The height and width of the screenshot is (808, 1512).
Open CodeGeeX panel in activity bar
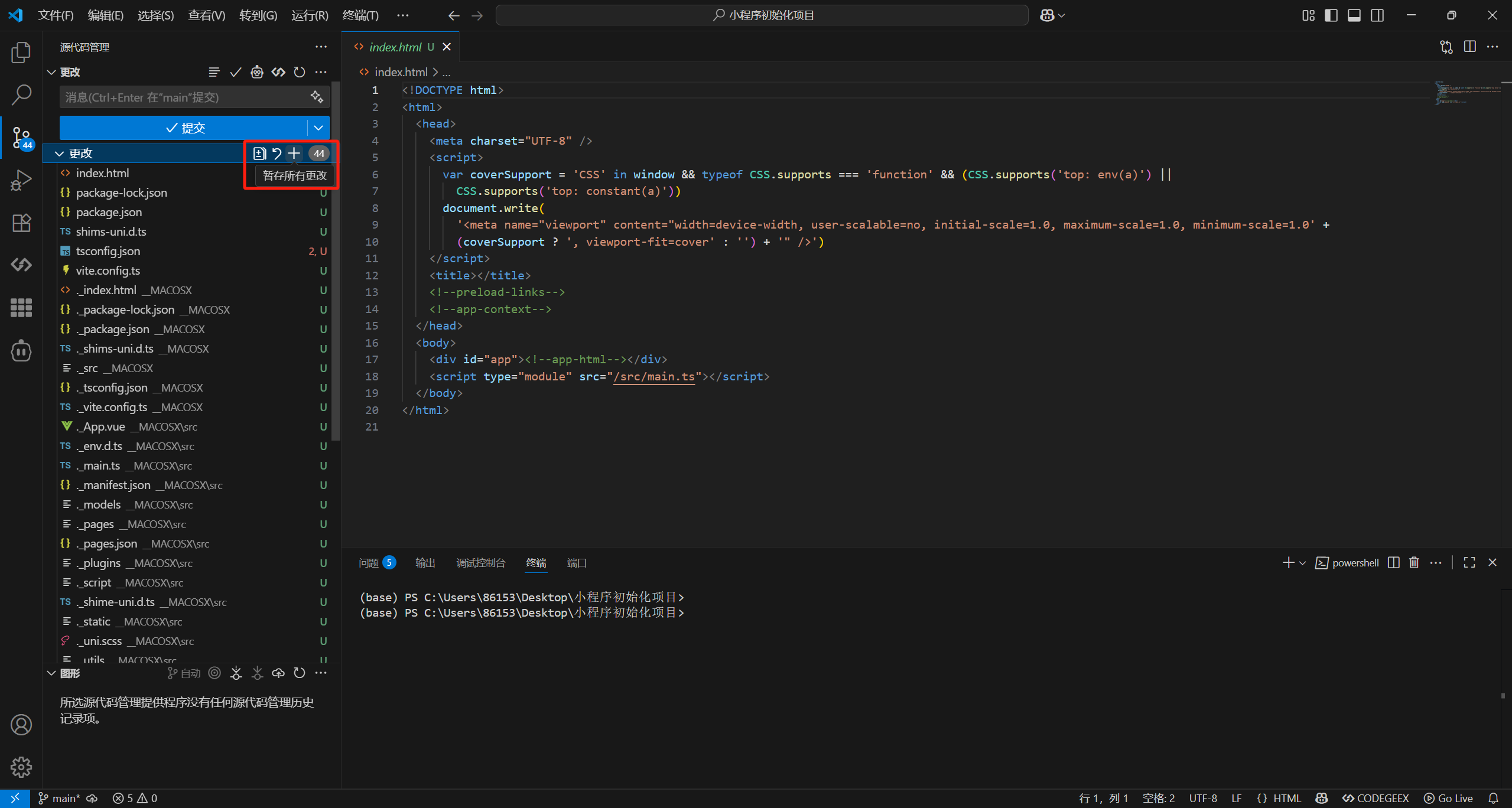(21, 265)
